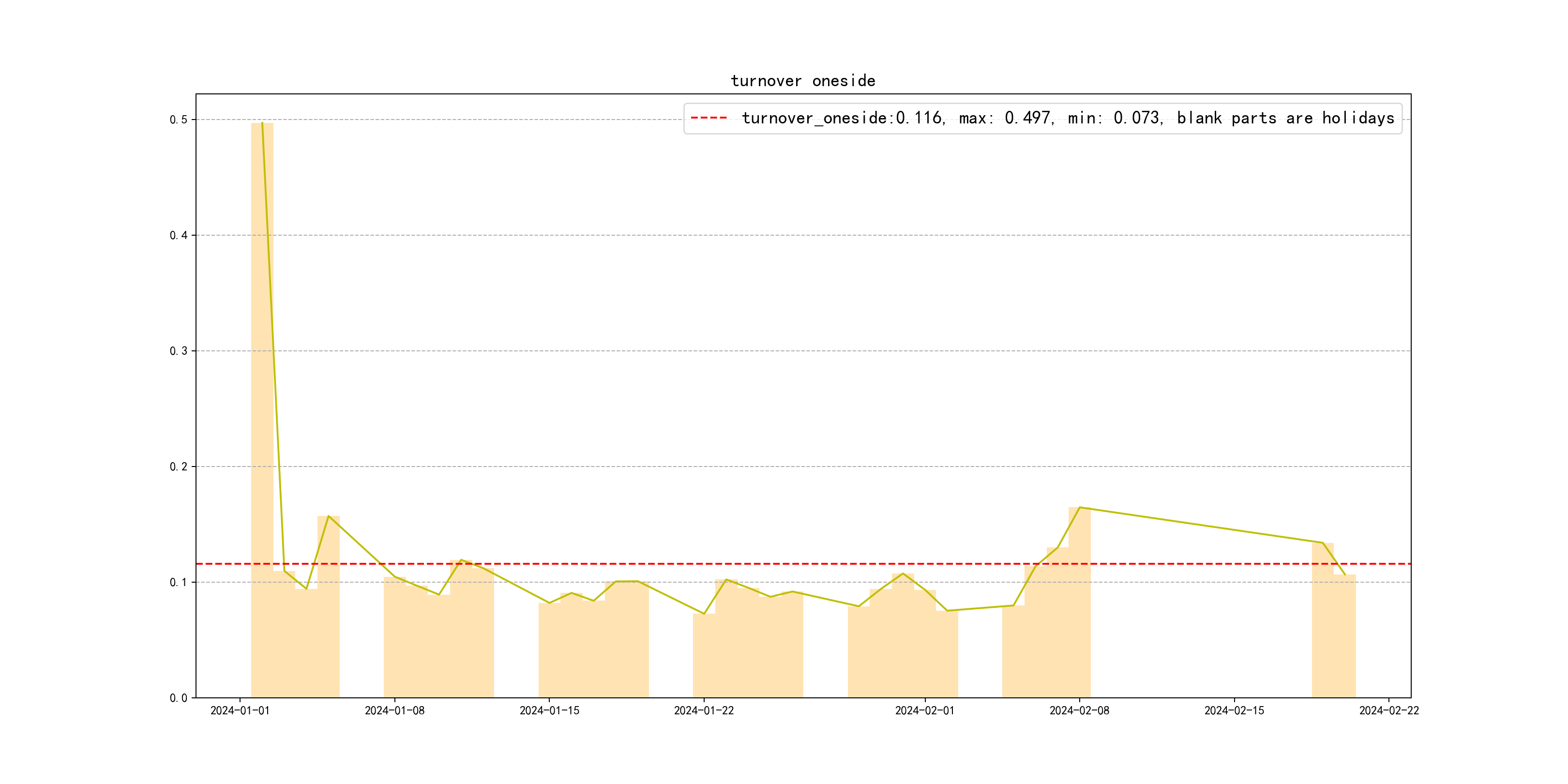Click x-axis label 2024-01-01
This screenshot has height=784, width=1568.
point(240,711)
